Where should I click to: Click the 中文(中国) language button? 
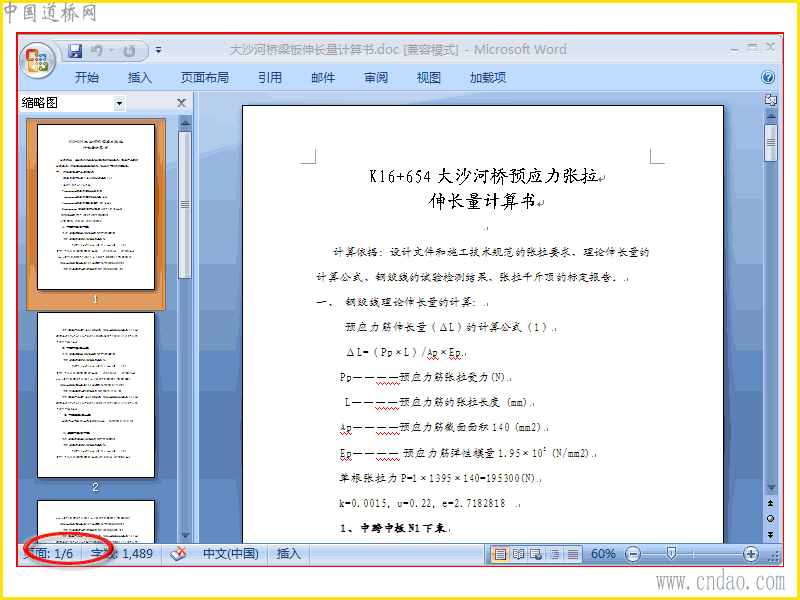[231, 554]
